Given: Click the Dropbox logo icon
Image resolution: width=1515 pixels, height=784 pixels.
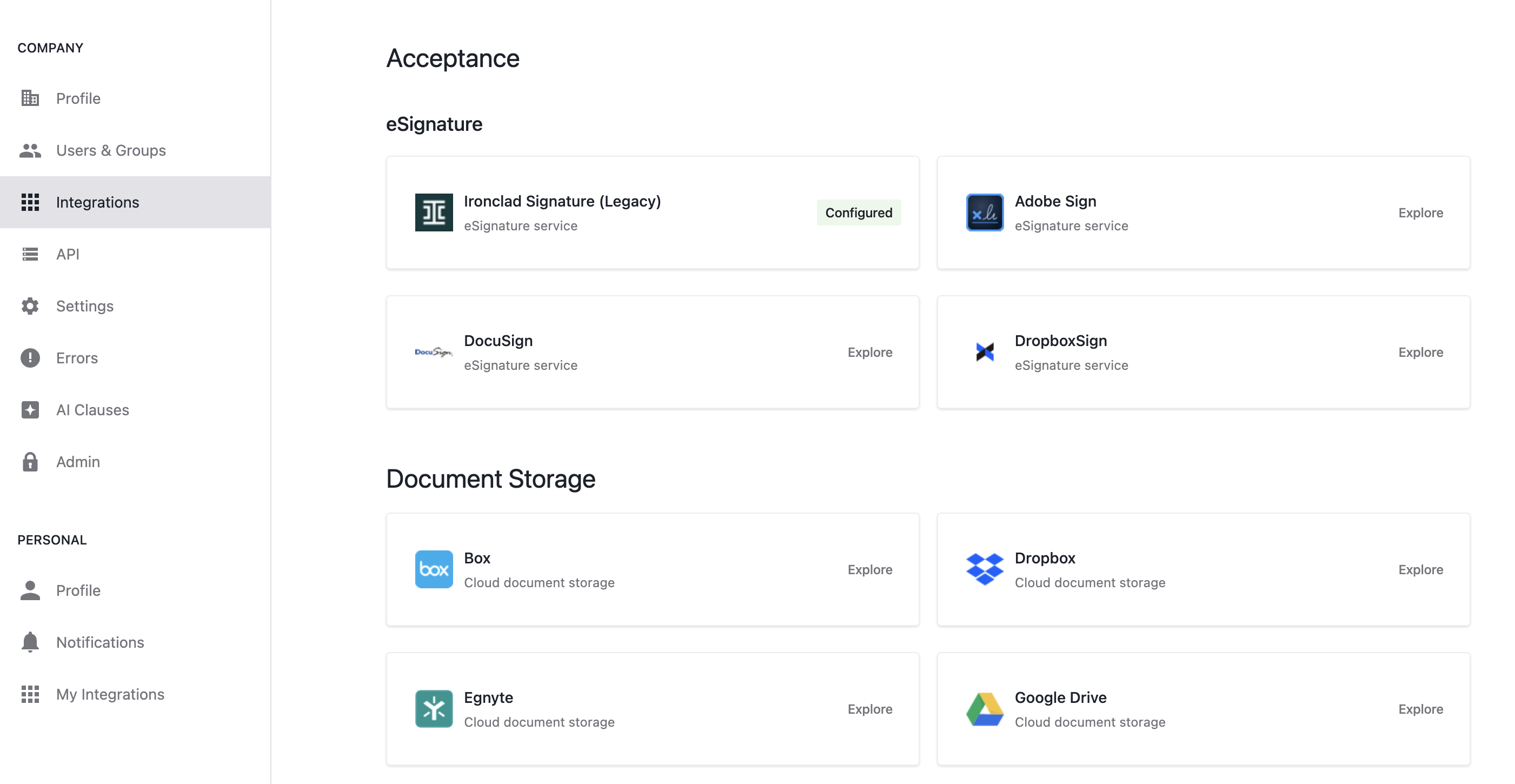Looking at the screenshot, I should point(985,569).
